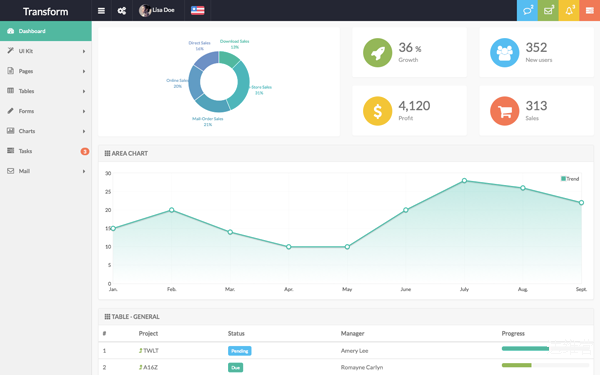
Task: Click the grid icon beside TABLE - GENERAL
Action: (x=108, y=317)
